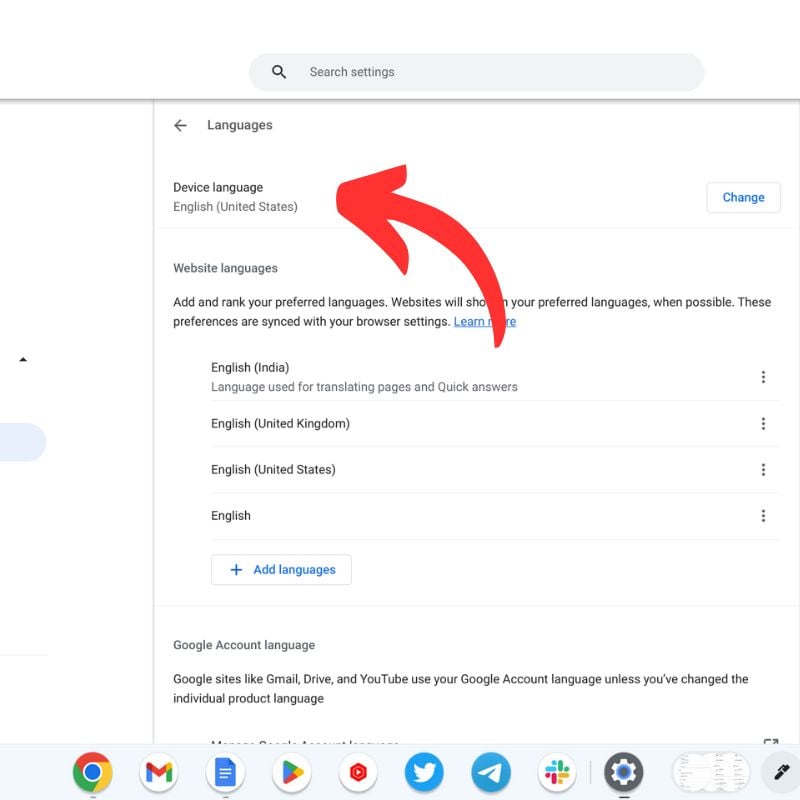Open the overflow menu for the English entry
The image size is (800, 800).
(764, 515)
